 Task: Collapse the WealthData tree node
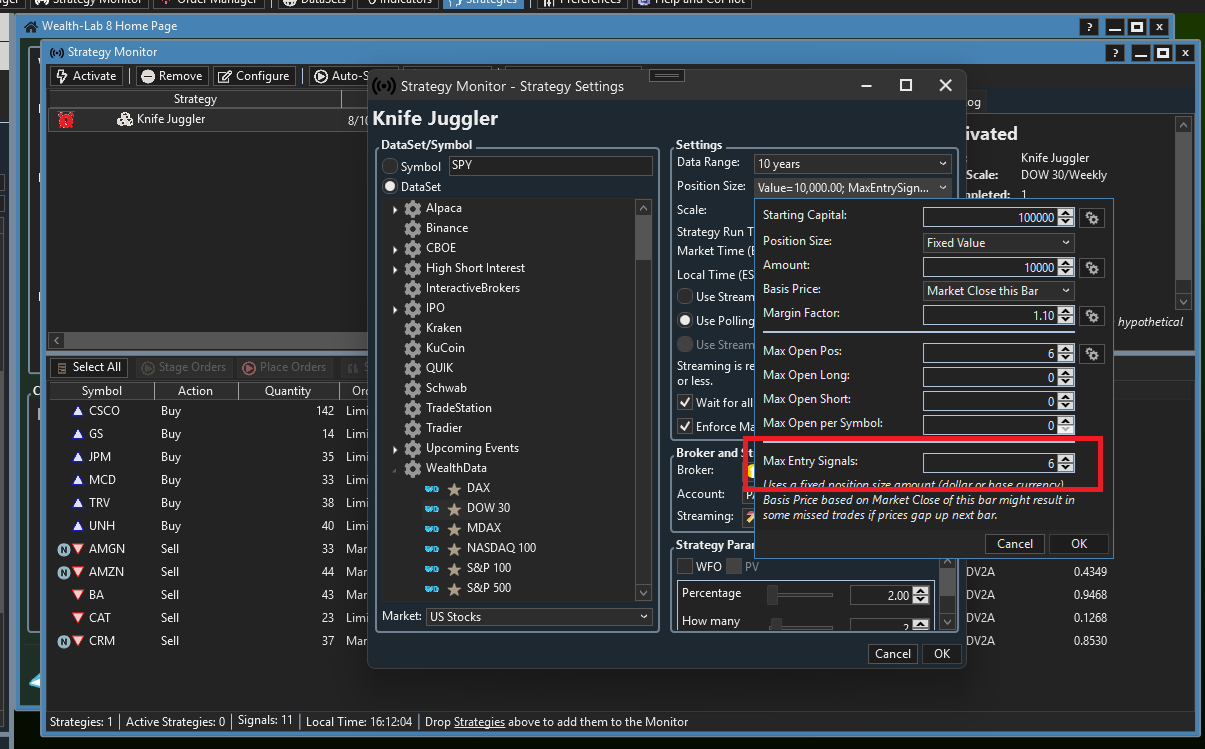pyautogui.click(x=395, y=469)
